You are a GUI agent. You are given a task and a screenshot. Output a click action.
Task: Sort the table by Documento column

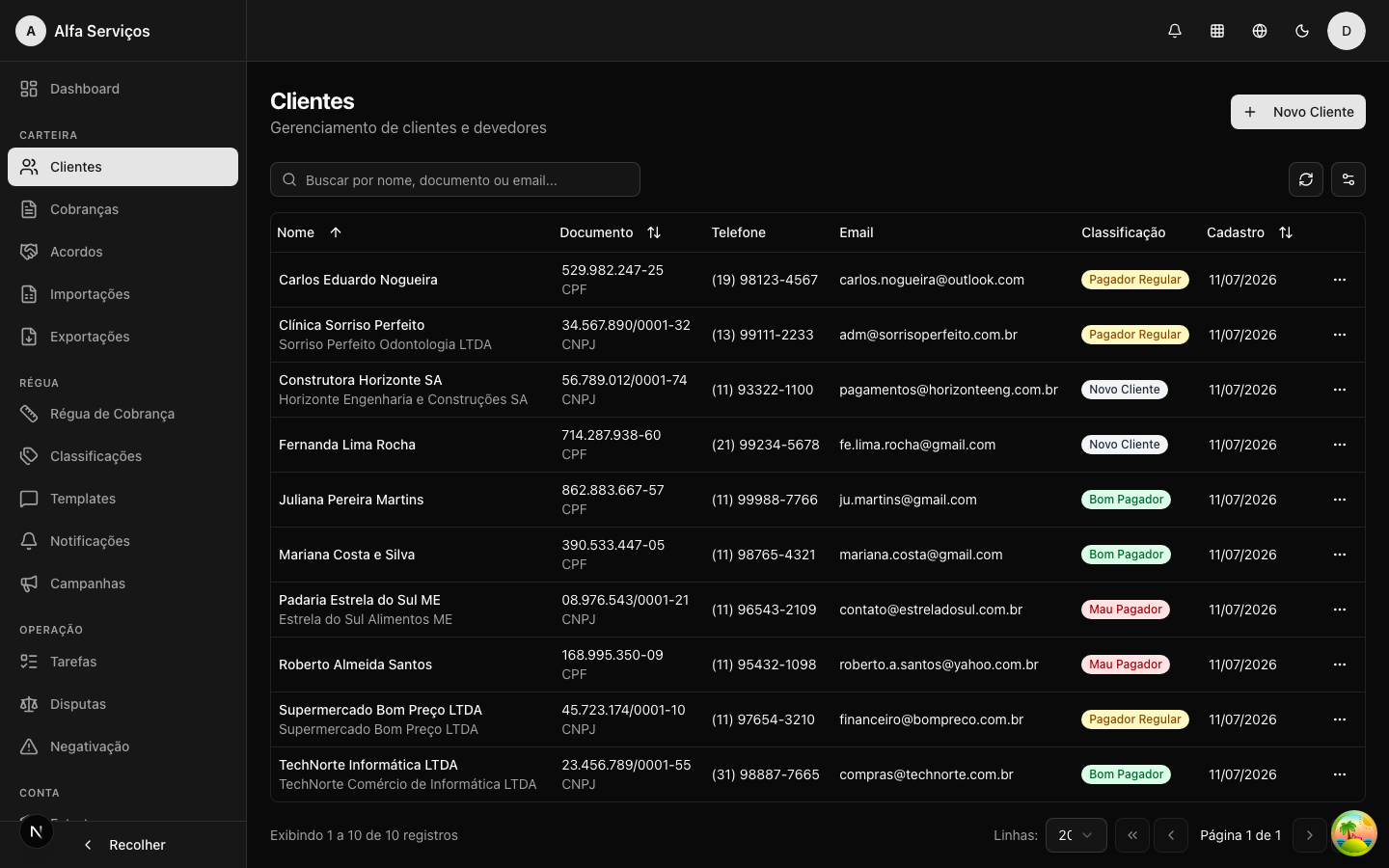point(611,232)
